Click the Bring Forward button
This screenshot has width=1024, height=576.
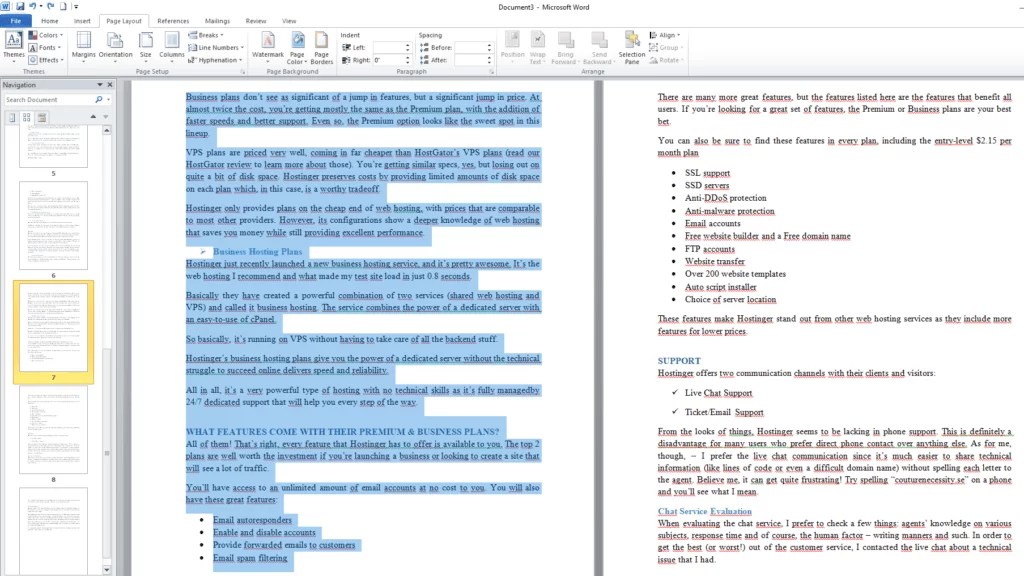click(565, 46)
